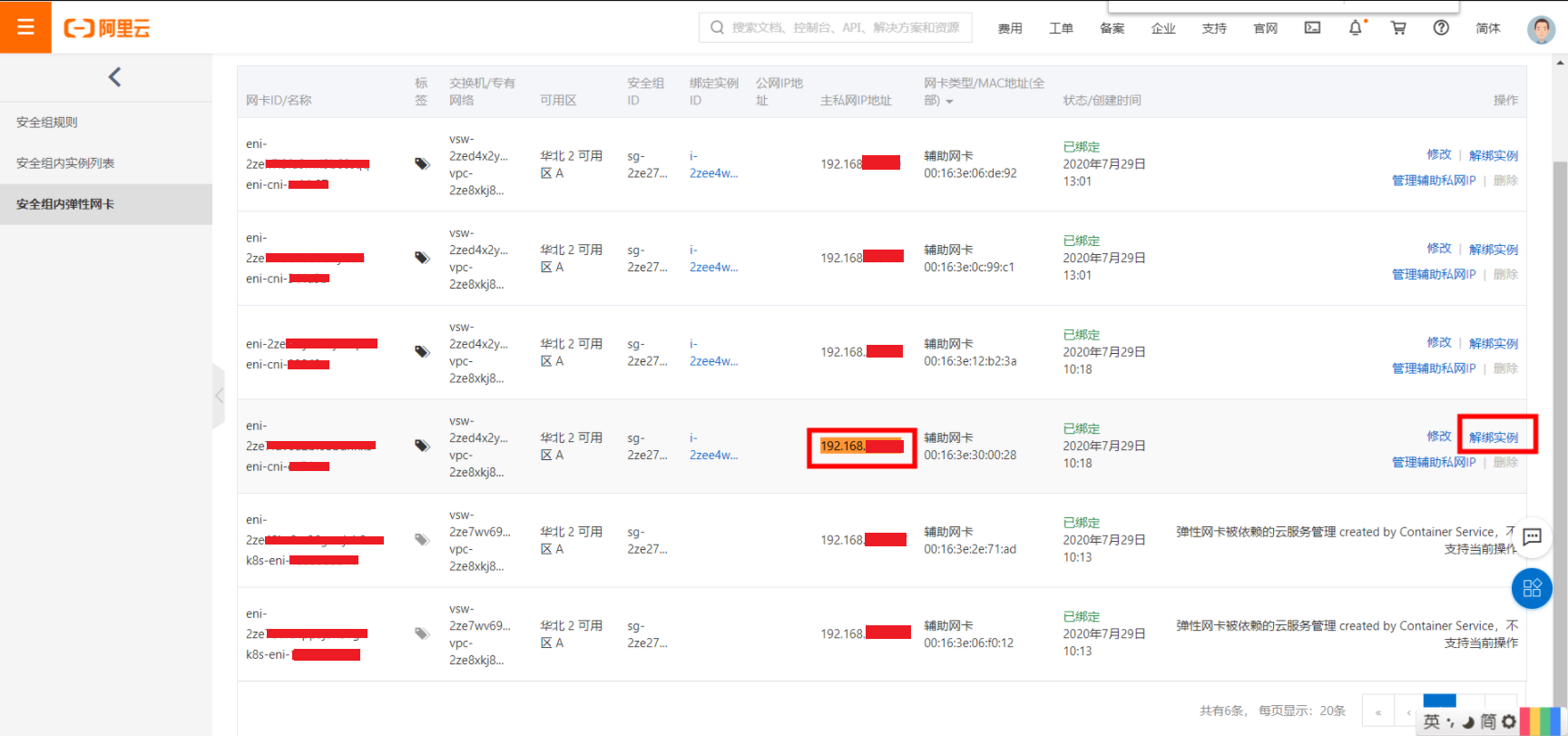Screen dimensions: 1568x736
Task: Click the 英 input method indicator
Action: 1431,721
